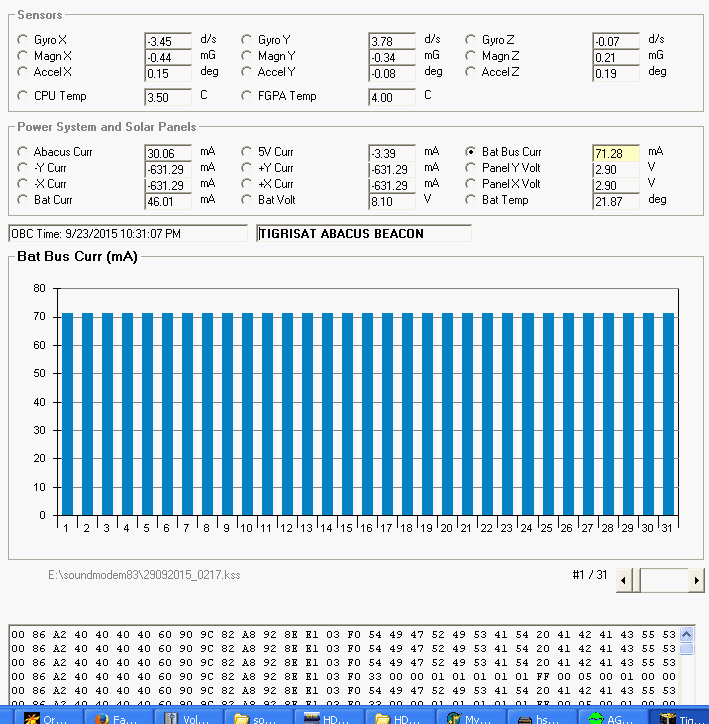
Task: Click the hex dump scrollbar thumb
Action: (x=686, y=649)
